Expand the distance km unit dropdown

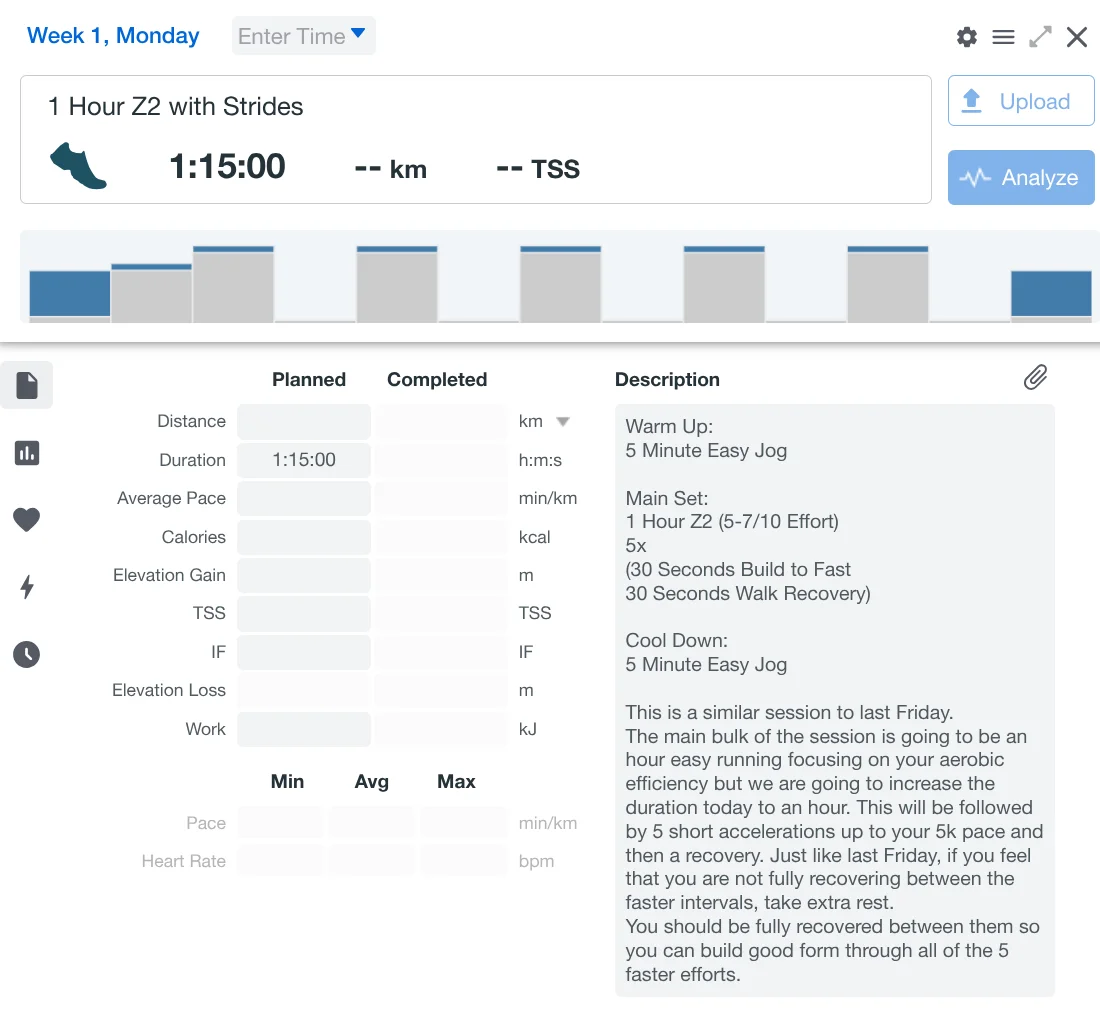pyautogui.click(x=562, y=422)
